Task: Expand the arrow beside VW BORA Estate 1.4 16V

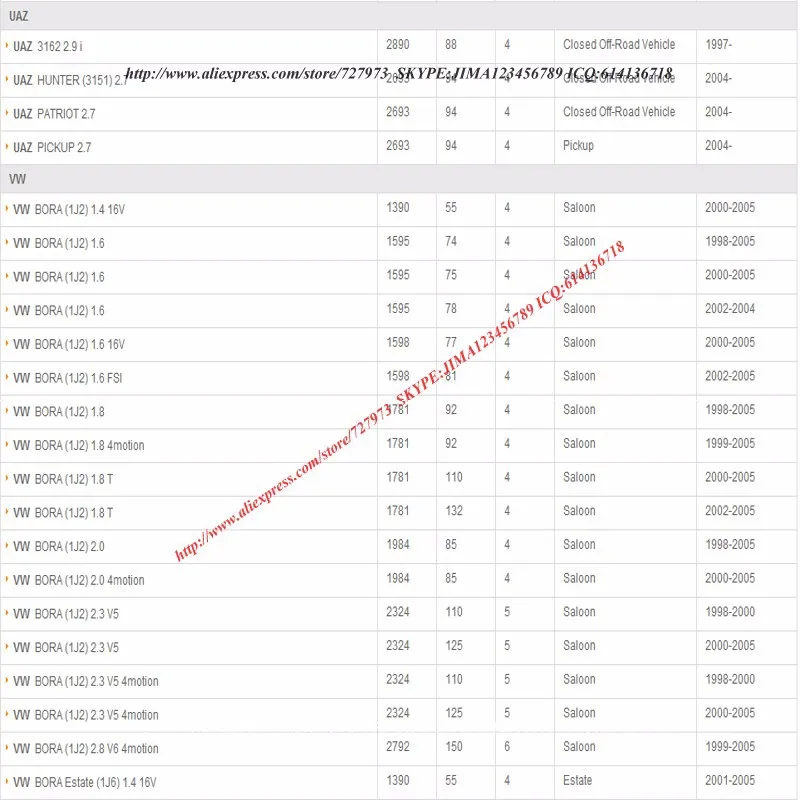Action: tap(7, 781)
